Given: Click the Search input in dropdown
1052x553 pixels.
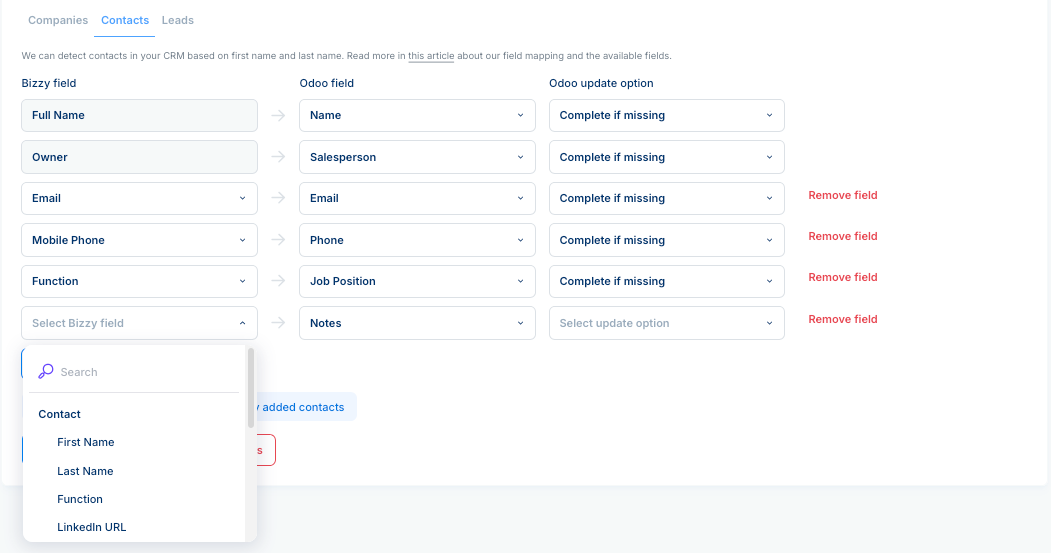Looking at the screenshot, I should pos(148,372).
